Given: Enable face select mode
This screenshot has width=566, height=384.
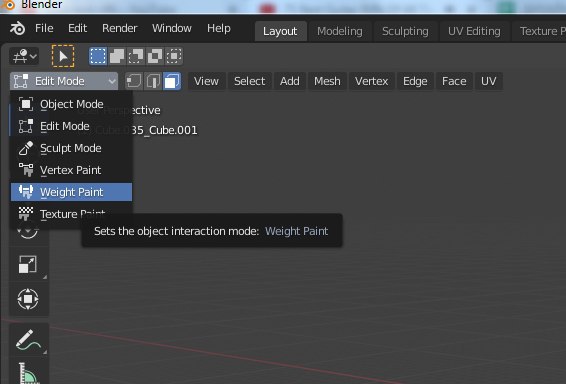Looking at the screenshot, I should (172, 81).
